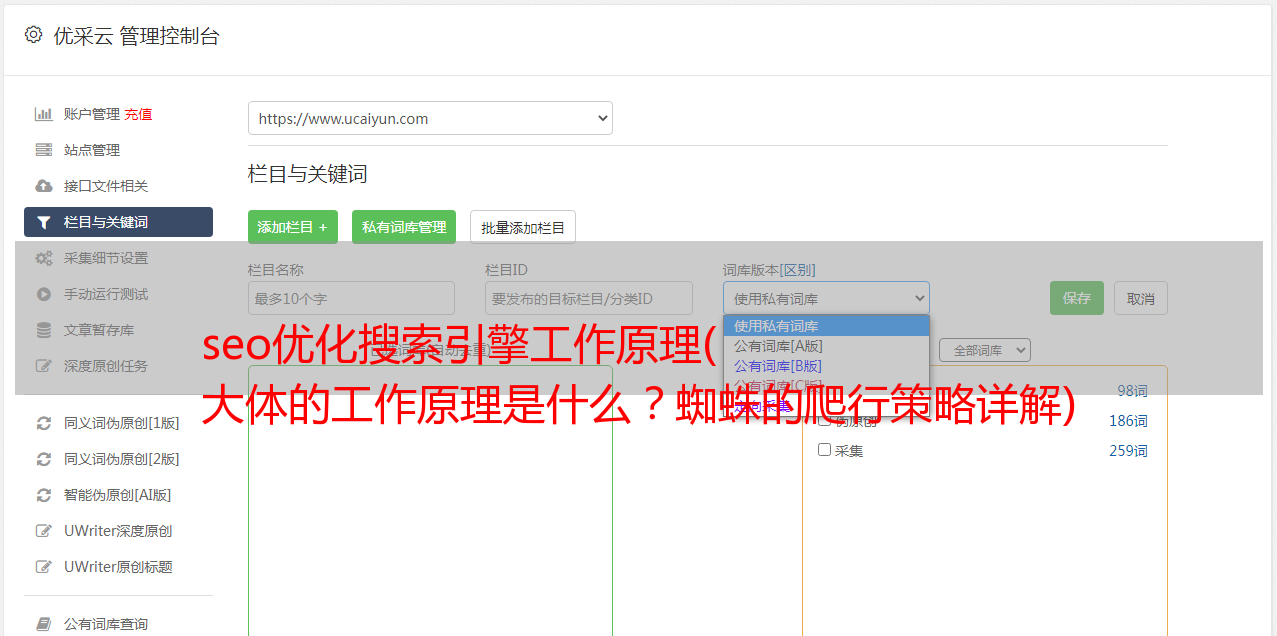Click the 批量添加栏目 button
This screenshot has width=1277, height=636.
pos(523,227)
